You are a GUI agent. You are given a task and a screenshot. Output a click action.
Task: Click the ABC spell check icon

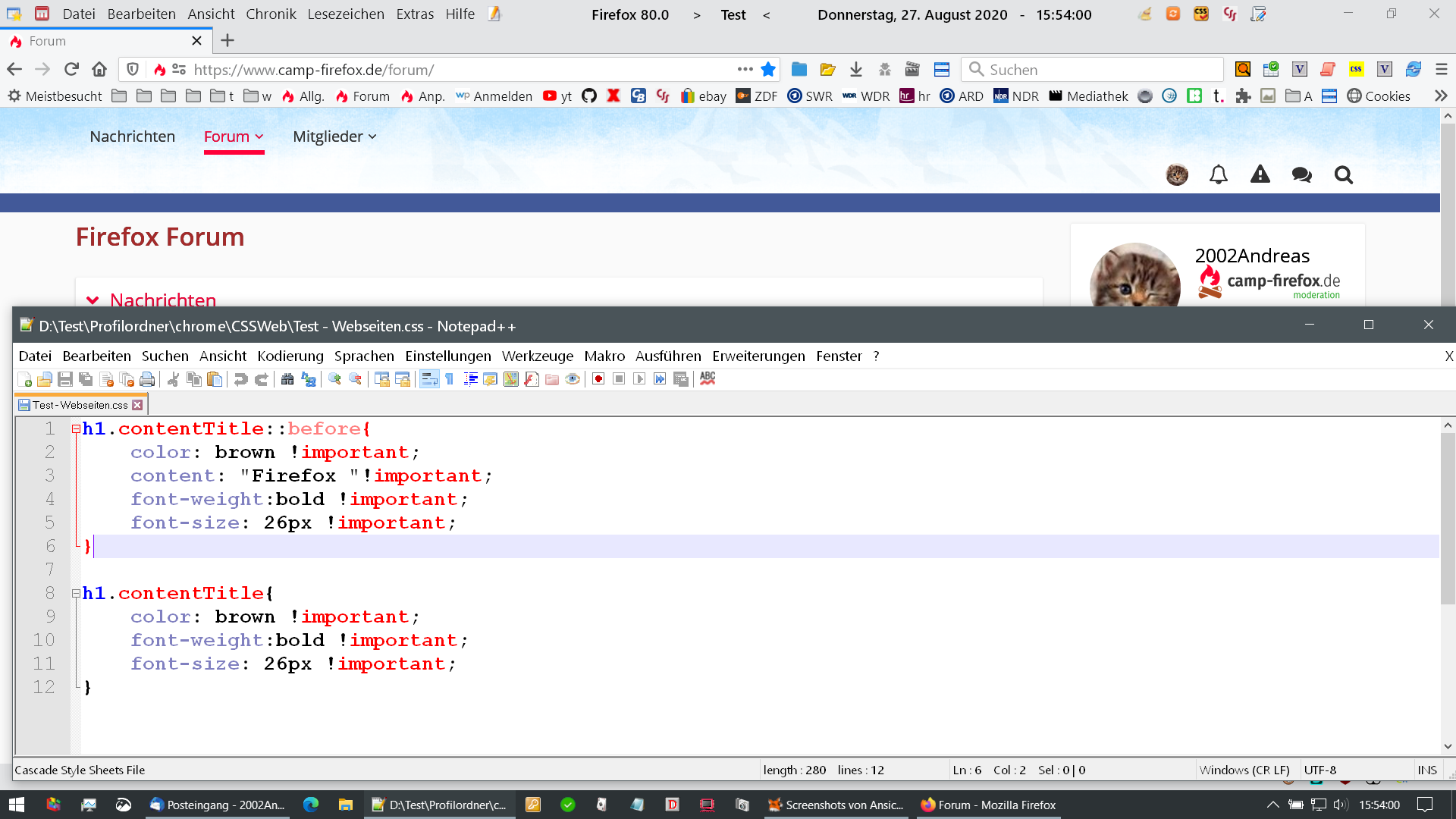coord(708,378)
